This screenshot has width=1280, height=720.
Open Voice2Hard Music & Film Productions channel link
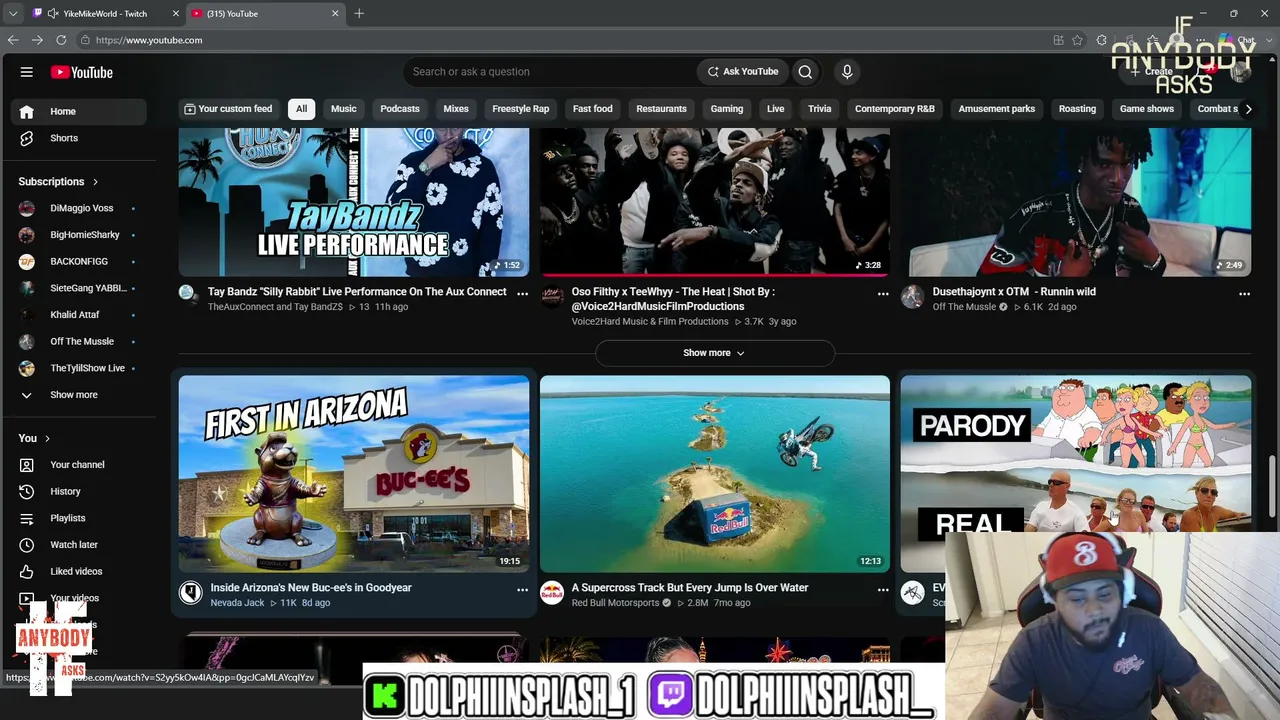click(650, 322)
